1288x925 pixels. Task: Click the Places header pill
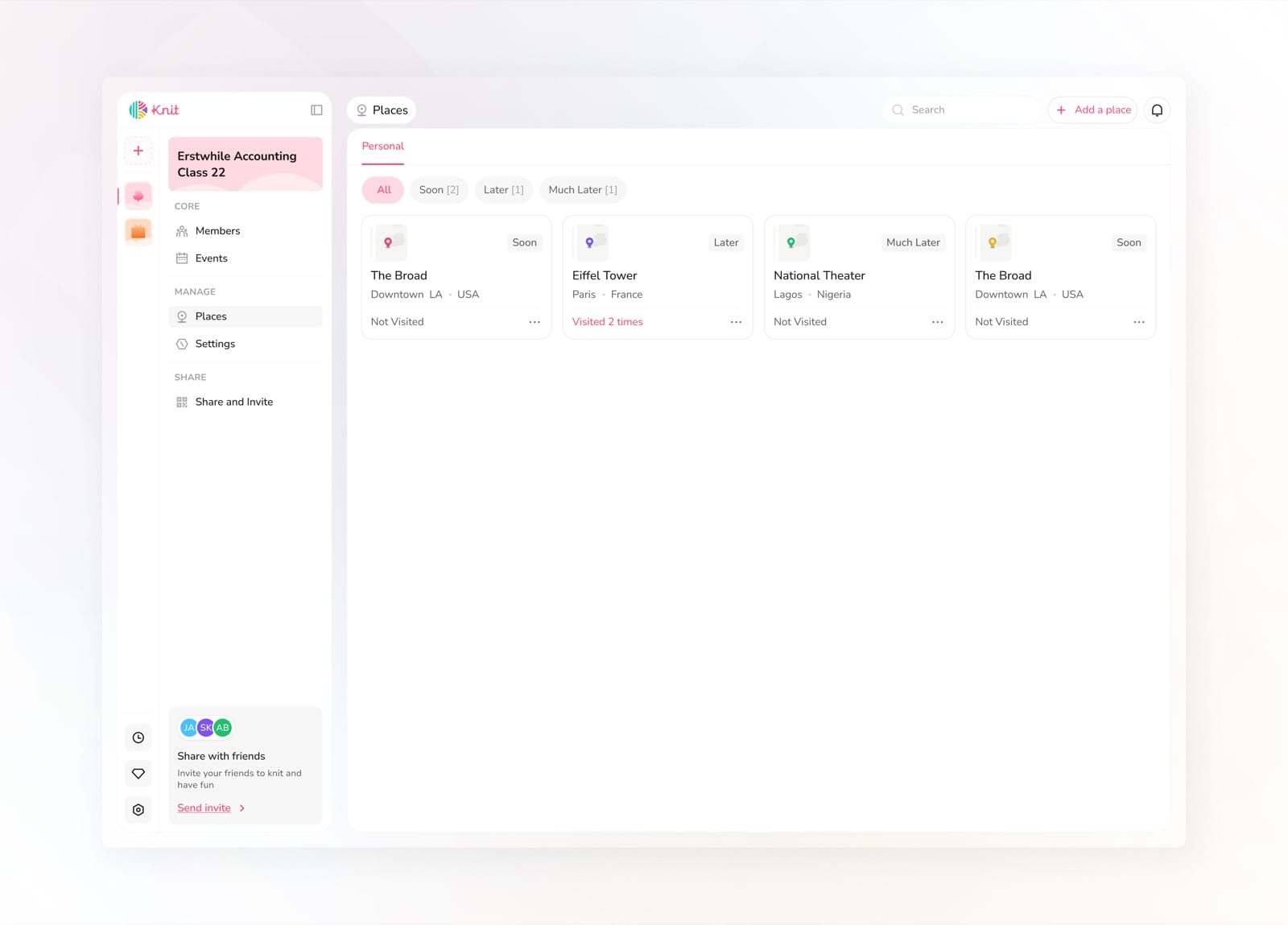tap(382, 110)
